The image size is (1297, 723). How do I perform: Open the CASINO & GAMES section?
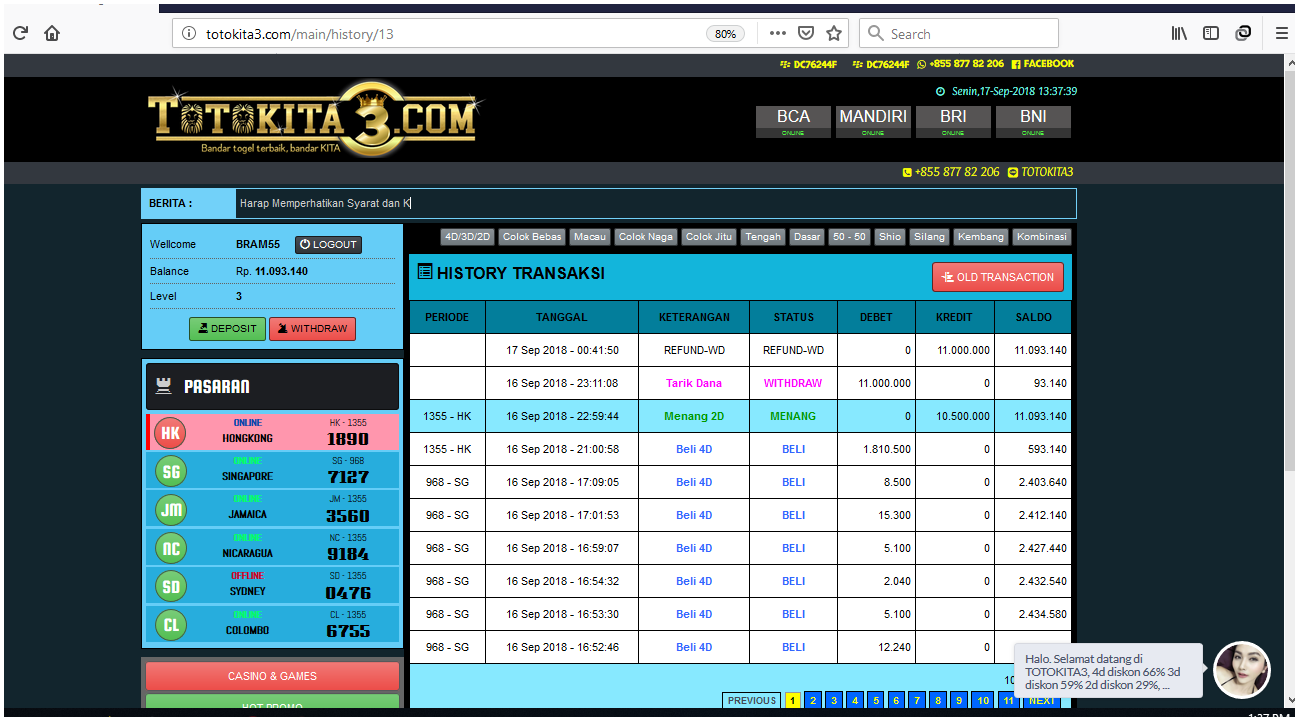coord(272,676)
